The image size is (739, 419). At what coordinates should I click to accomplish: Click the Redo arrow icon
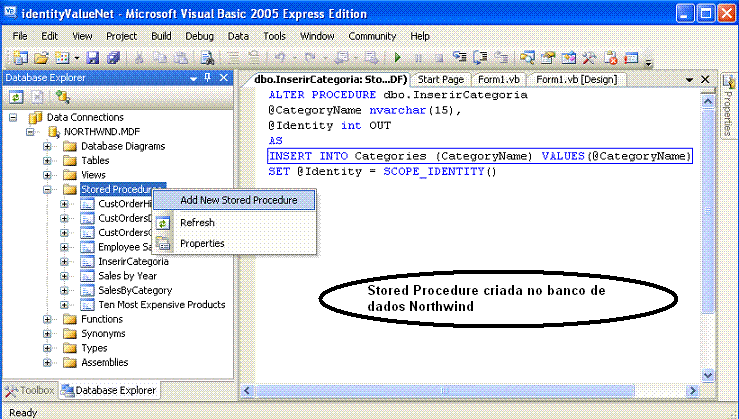coord(310,58)
